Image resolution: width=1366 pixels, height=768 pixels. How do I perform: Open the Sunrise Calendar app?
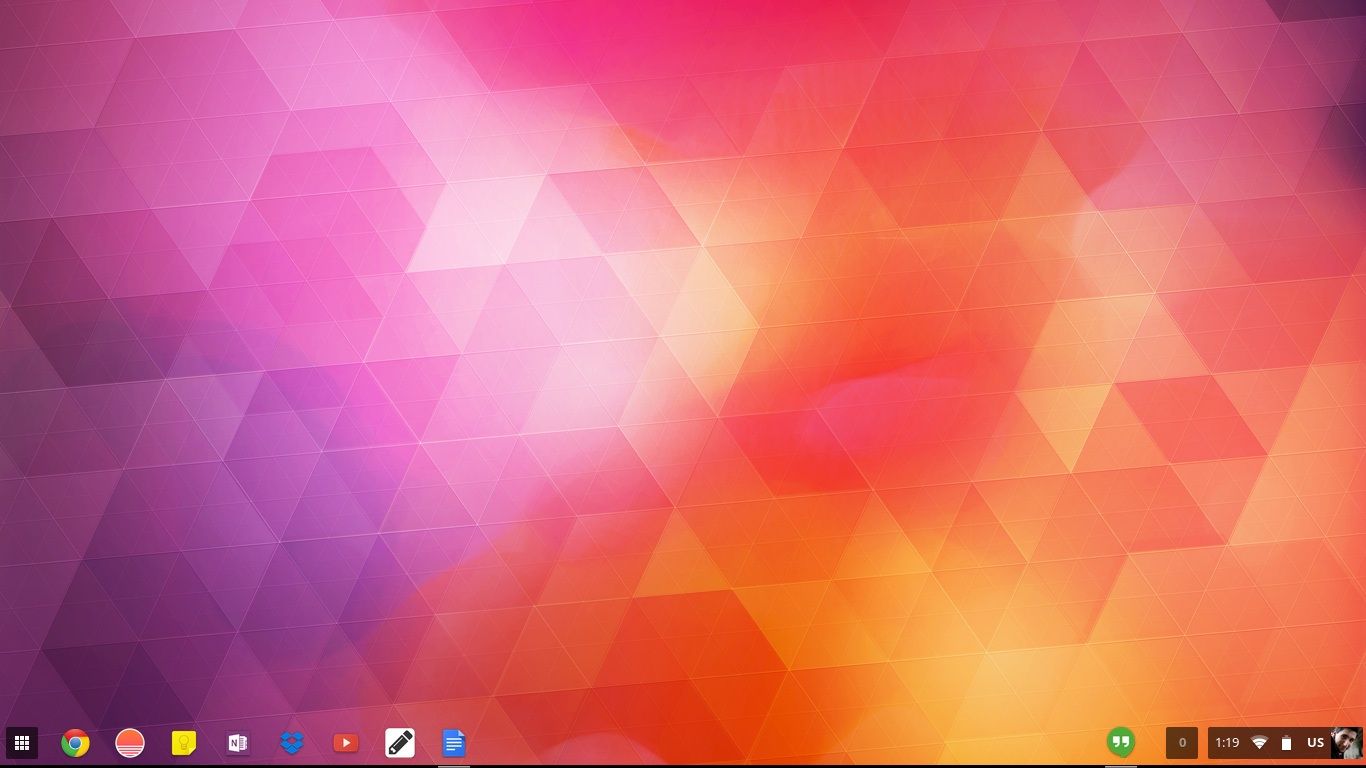point(130,743)
